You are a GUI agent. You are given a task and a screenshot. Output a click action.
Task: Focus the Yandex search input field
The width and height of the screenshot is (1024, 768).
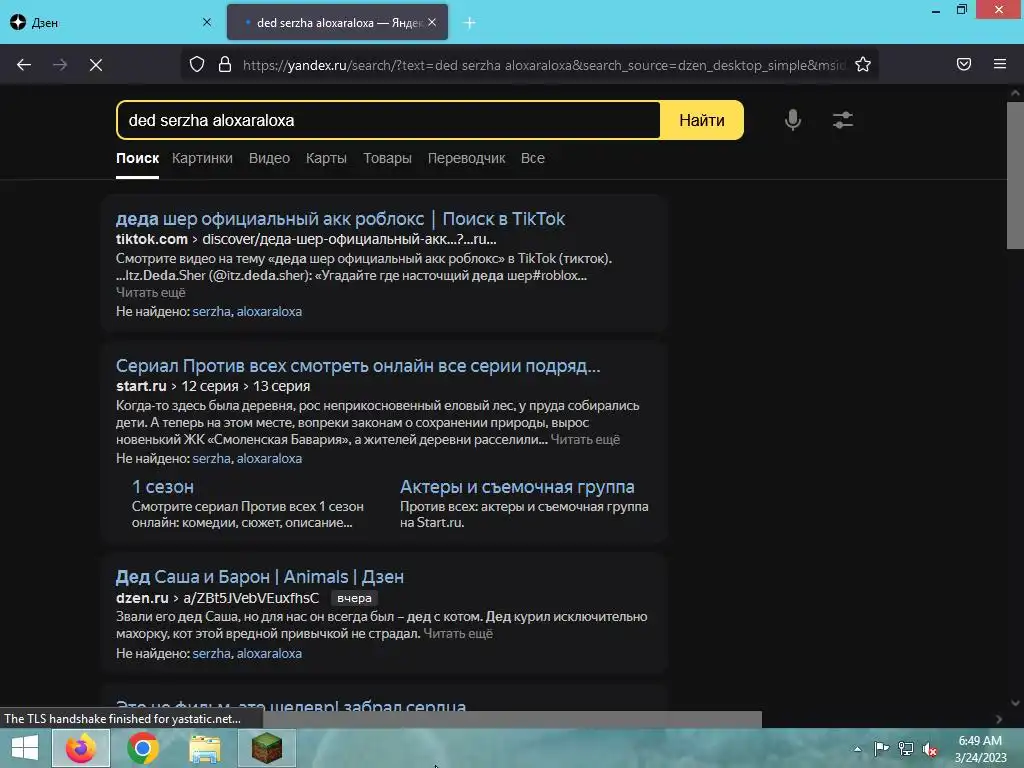point(389,120)
